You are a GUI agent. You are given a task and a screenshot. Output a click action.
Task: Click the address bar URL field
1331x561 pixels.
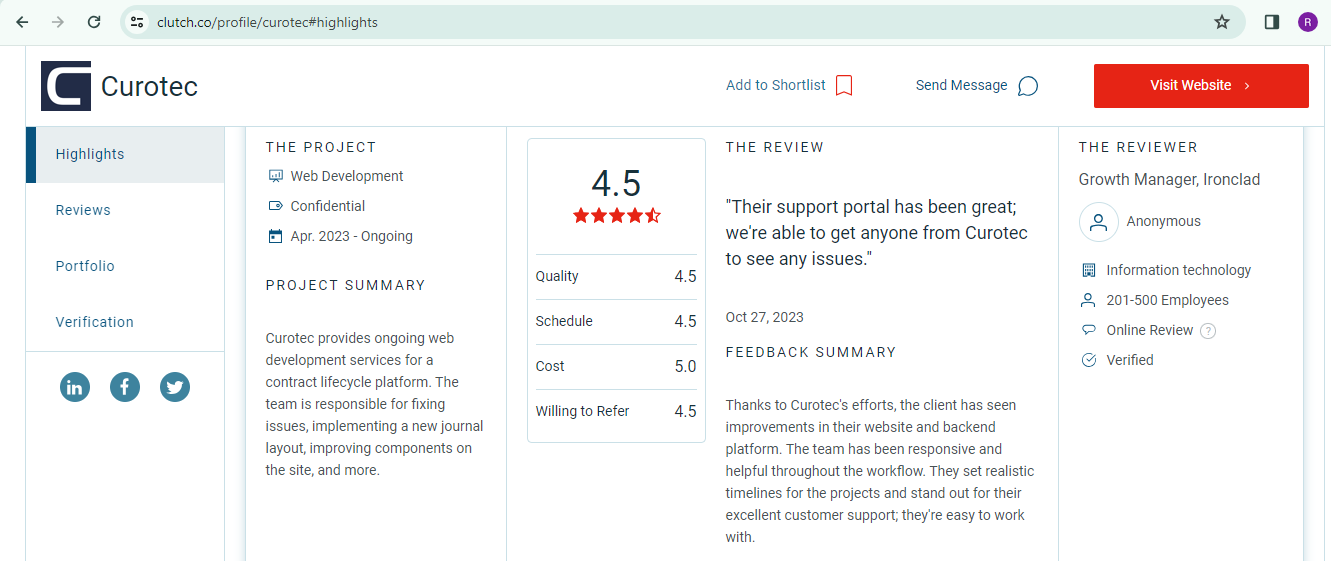pyautogui.click(x=680, y=22)
